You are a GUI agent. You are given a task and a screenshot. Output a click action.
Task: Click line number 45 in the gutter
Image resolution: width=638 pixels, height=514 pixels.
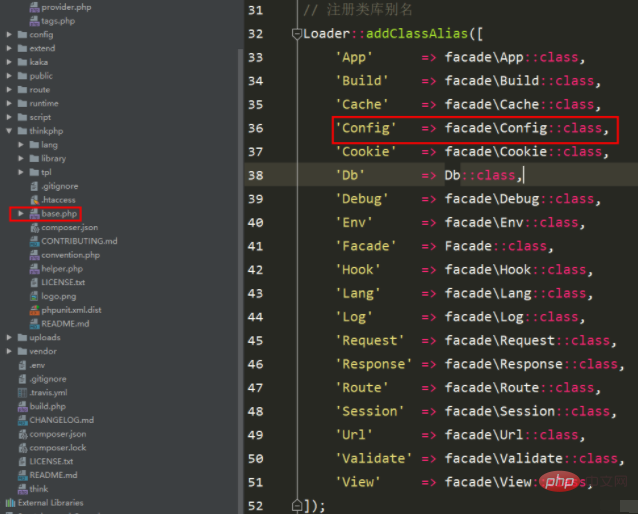pyautogui.click(x=256, y=341)
